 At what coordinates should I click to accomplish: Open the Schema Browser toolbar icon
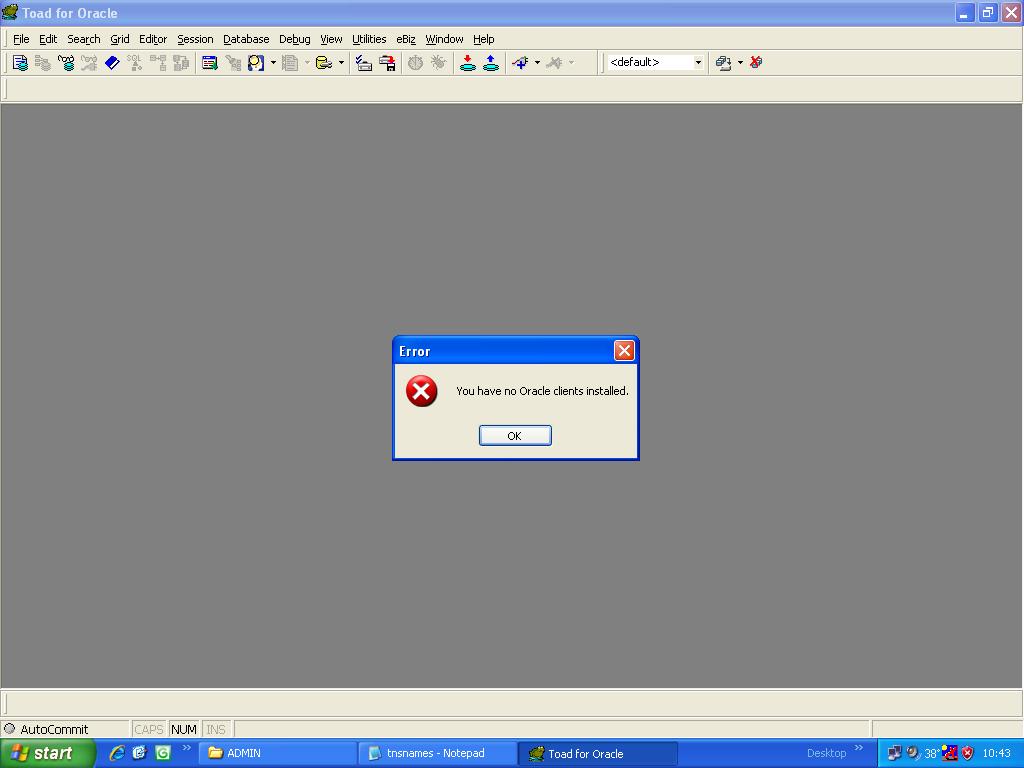(209, 63)
